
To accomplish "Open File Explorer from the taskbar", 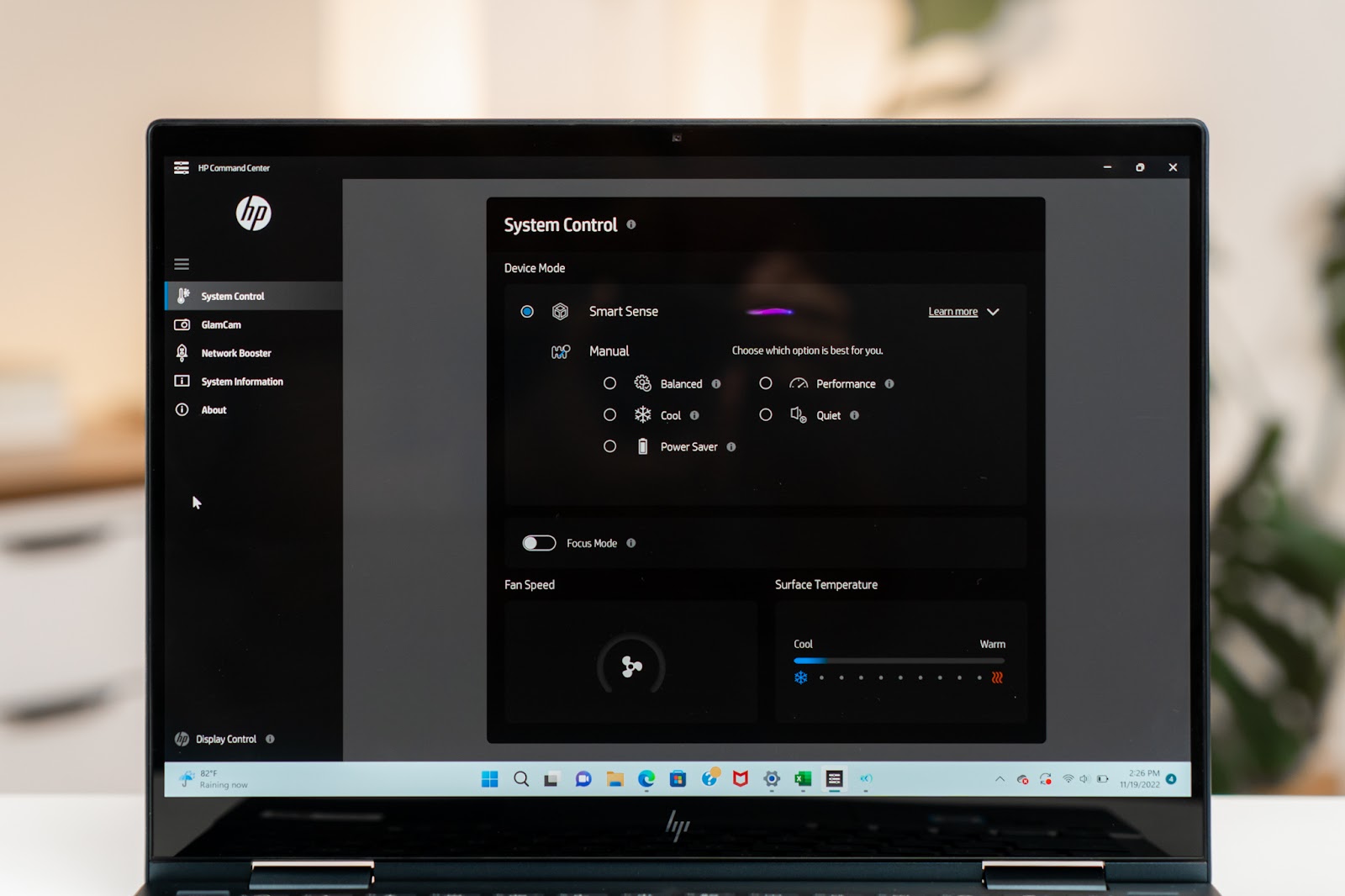I will coord(614,779).
